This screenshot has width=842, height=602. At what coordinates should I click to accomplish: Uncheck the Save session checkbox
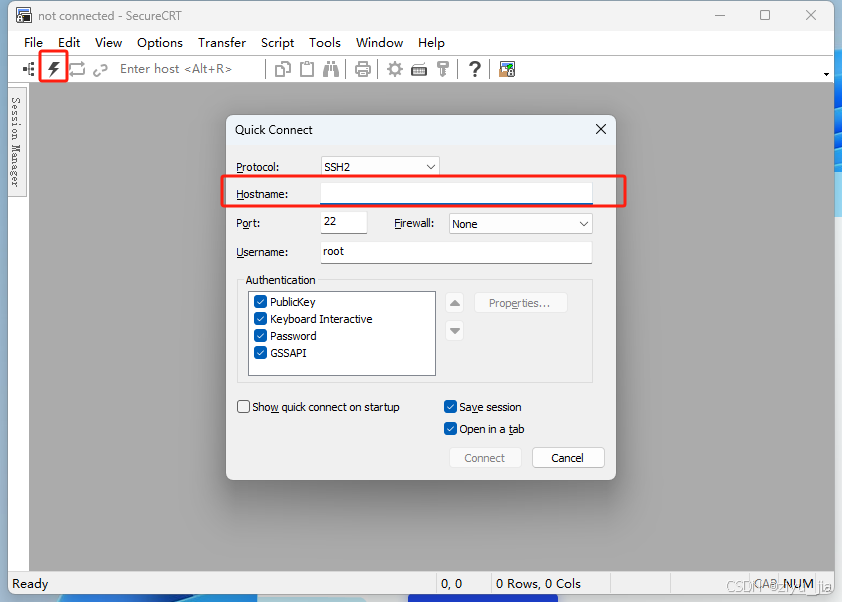(451, 407)
